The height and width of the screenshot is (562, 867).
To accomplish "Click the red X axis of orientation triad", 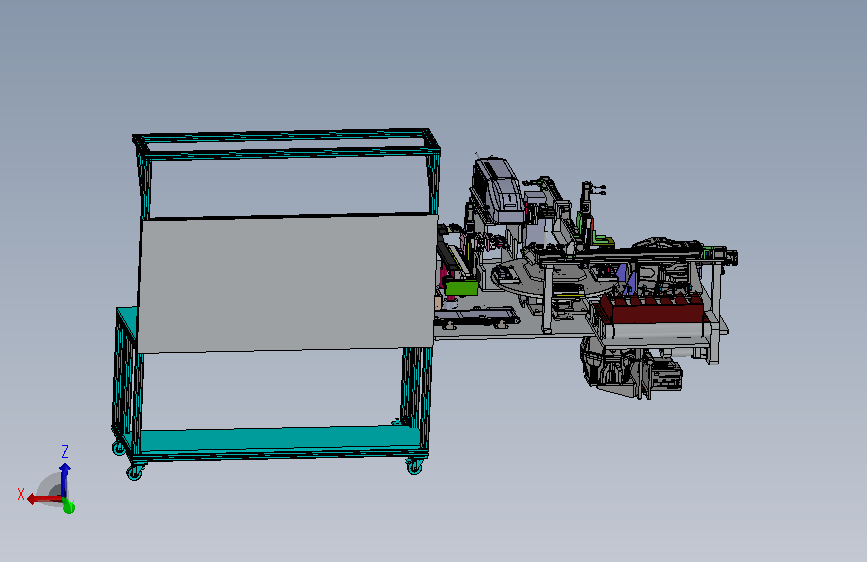I will point(45,499).
